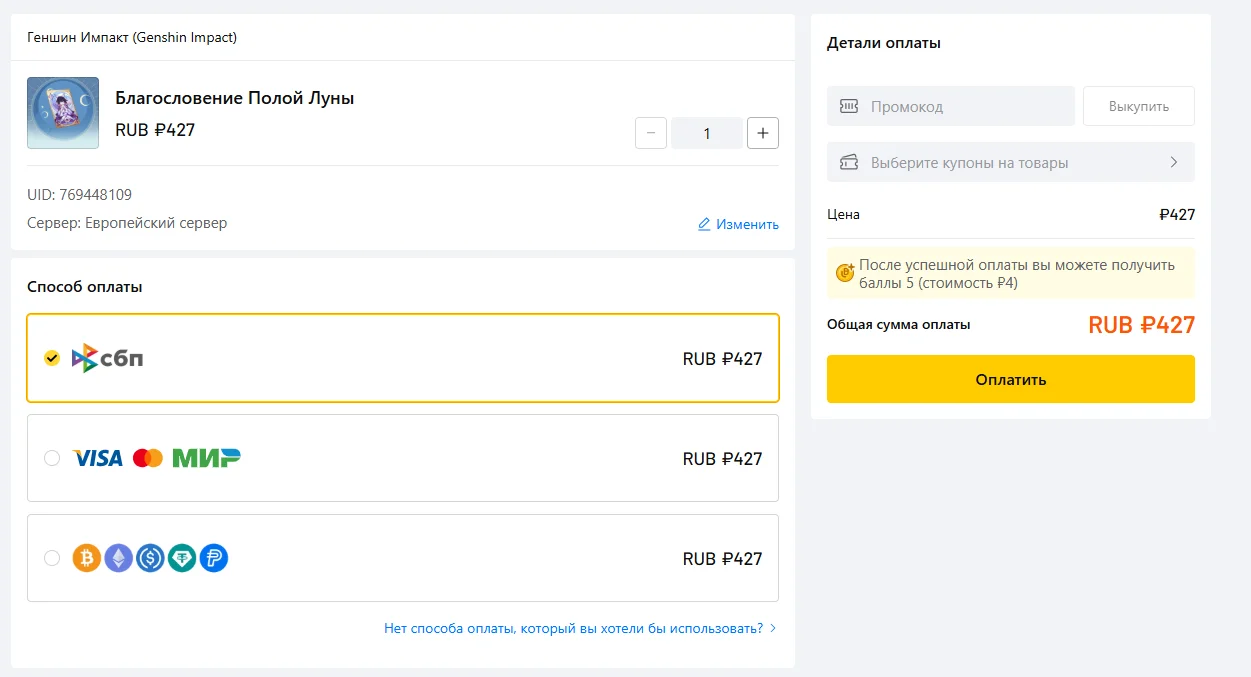1251x677 pixels.
Task: Click the Bitcoin icon
Action: 87,558
